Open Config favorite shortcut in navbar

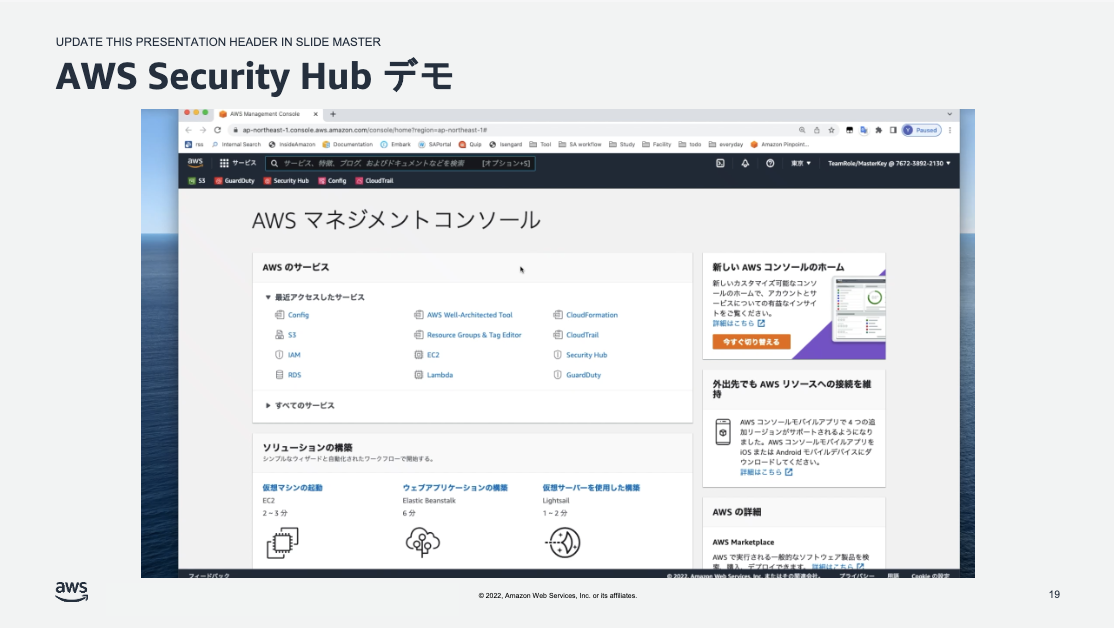click(332, 180)
